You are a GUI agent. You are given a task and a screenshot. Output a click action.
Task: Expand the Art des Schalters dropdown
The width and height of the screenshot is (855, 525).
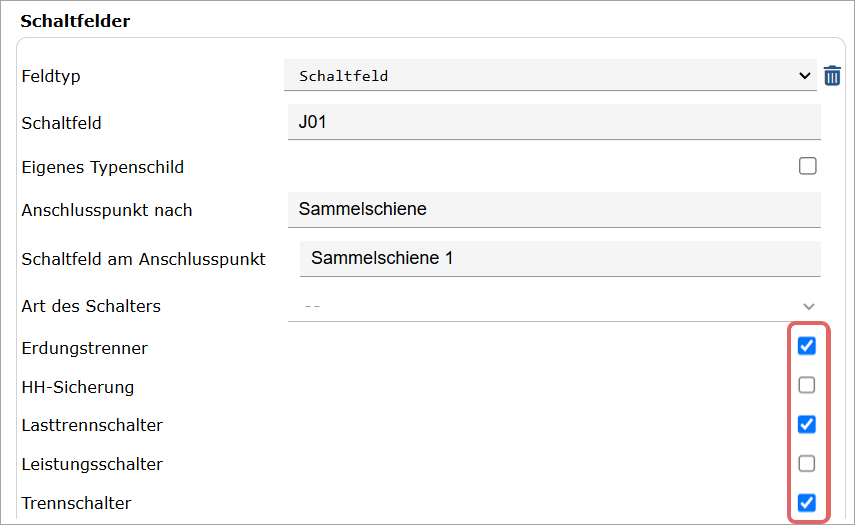click(554, 306)
